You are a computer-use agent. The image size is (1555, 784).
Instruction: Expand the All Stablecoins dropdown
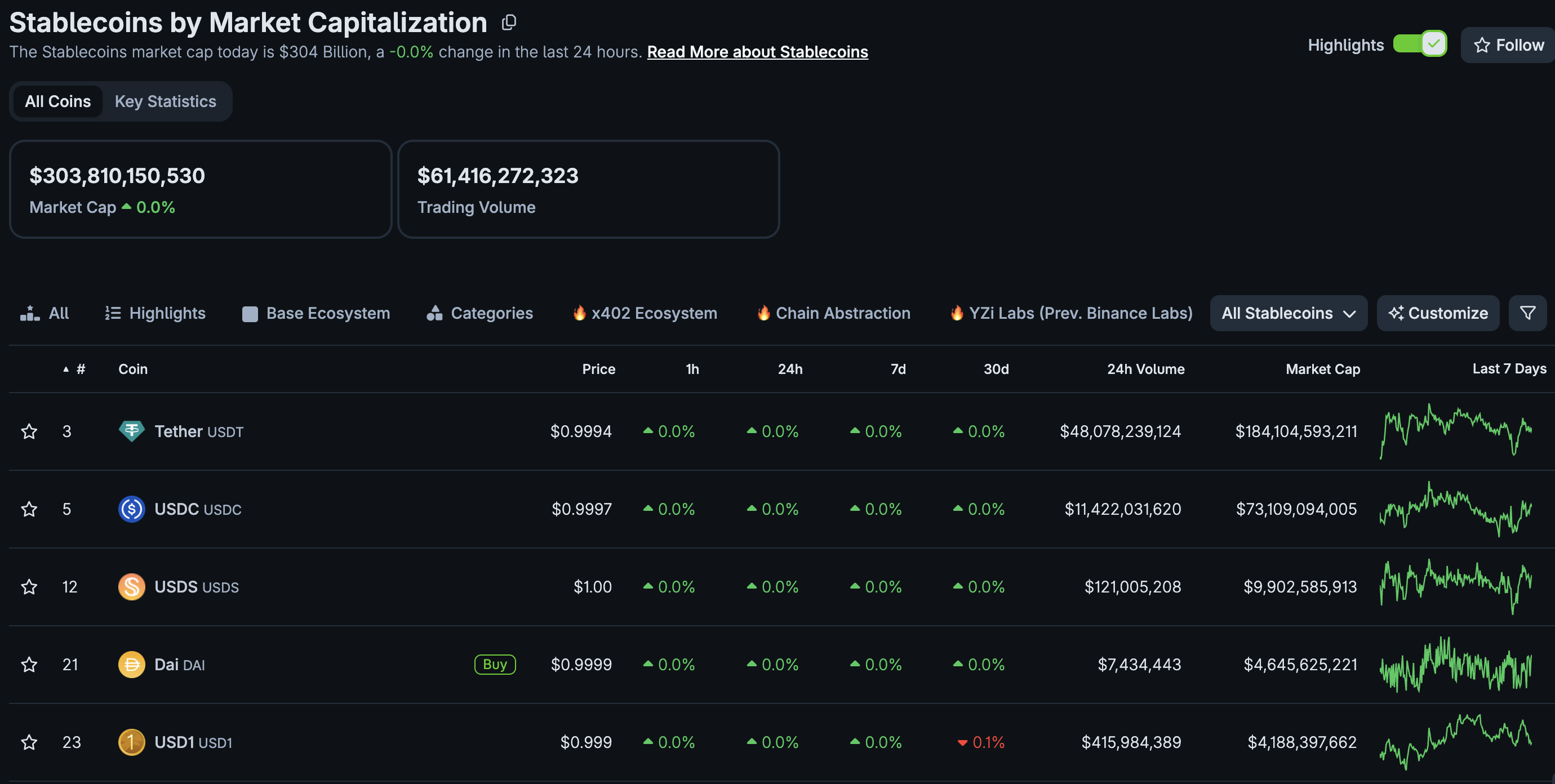tap(1289, 313)
